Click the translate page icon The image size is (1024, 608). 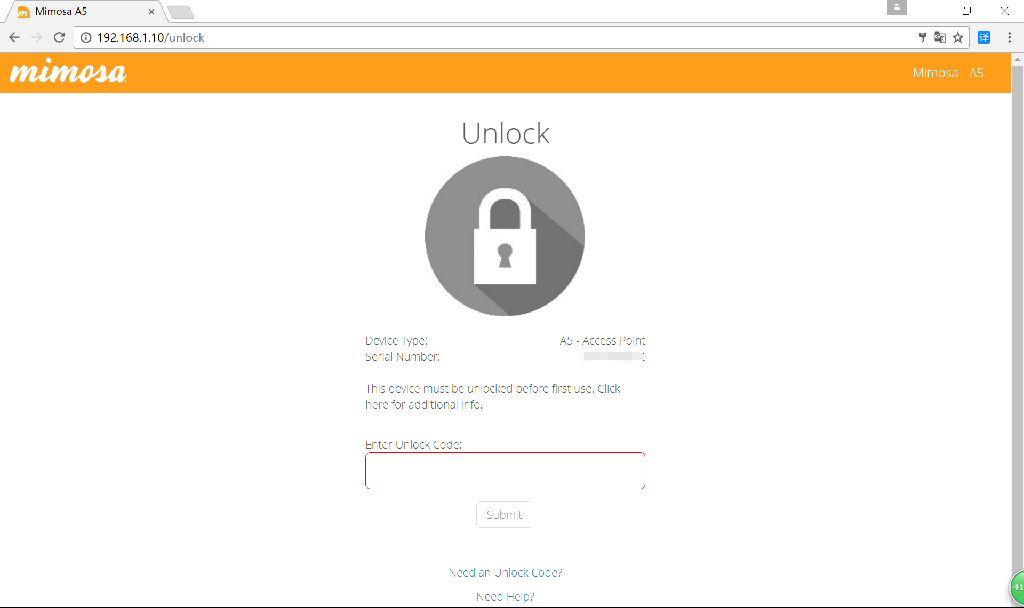tap(940, 38)
